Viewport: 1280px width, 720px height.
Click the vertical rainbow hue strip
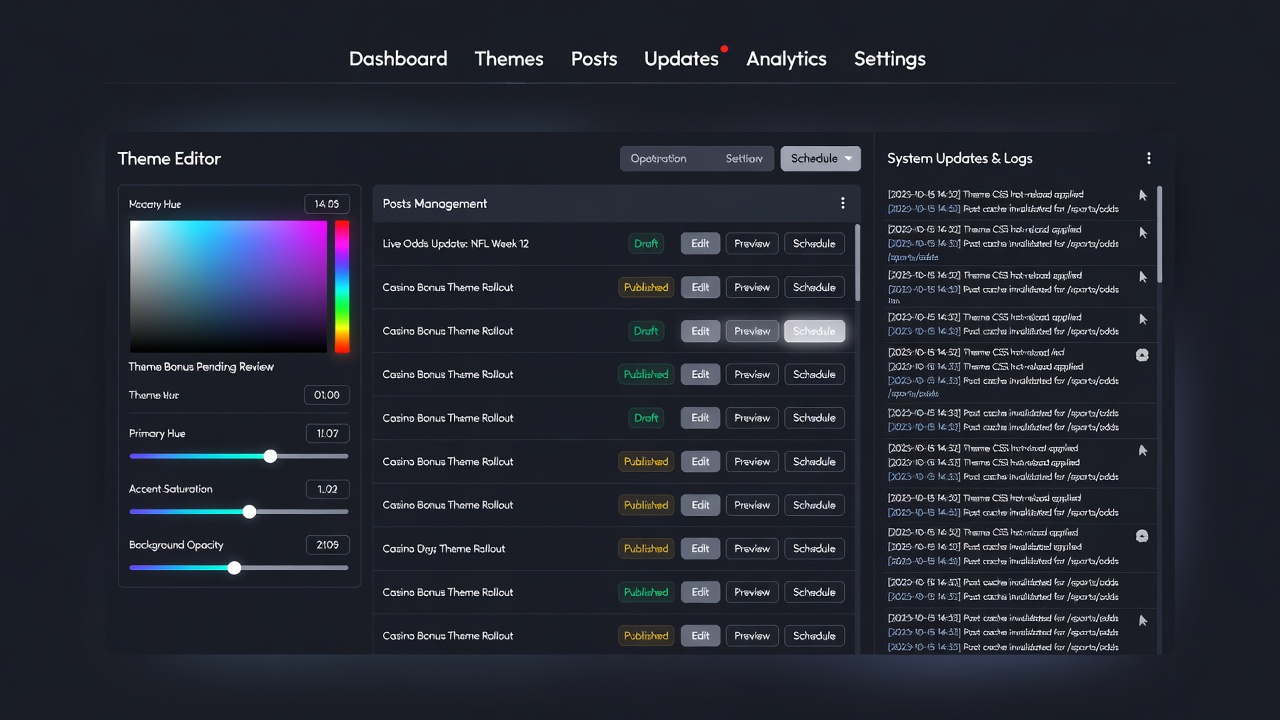pyautogui.click(x=342, y=286)
